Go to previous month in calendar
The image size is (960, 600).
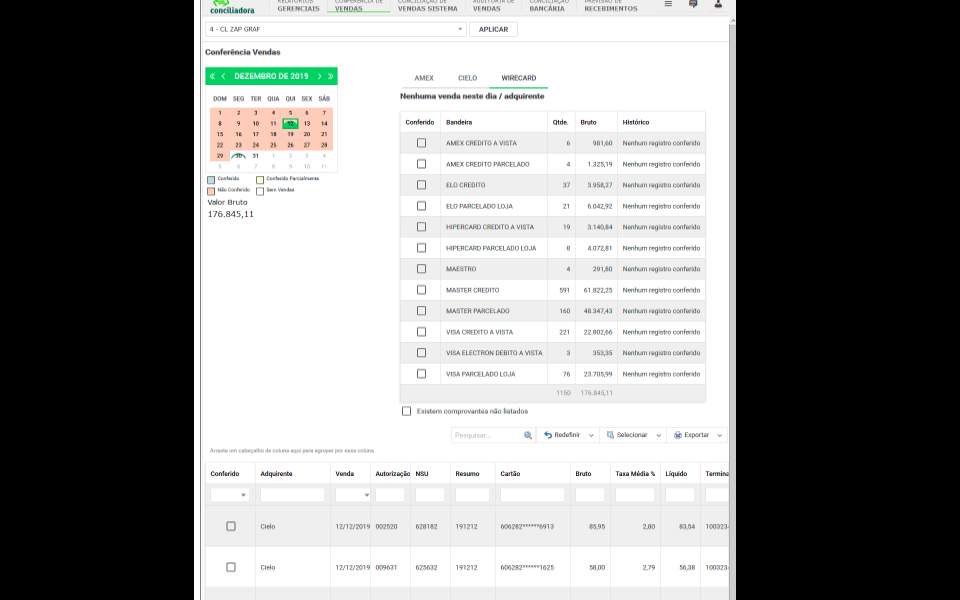tap(223, 77)
